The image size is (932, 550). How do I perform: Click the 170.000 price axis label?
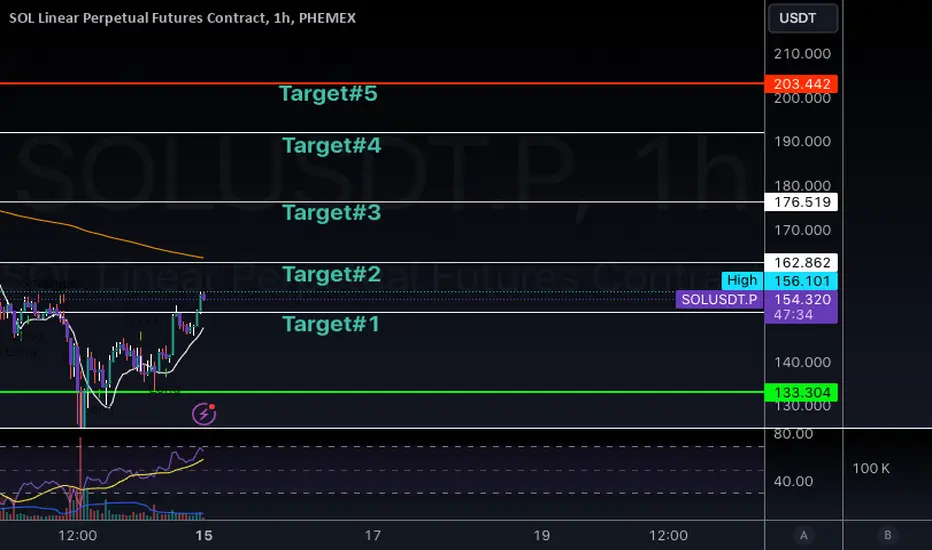tap(802, 230)
